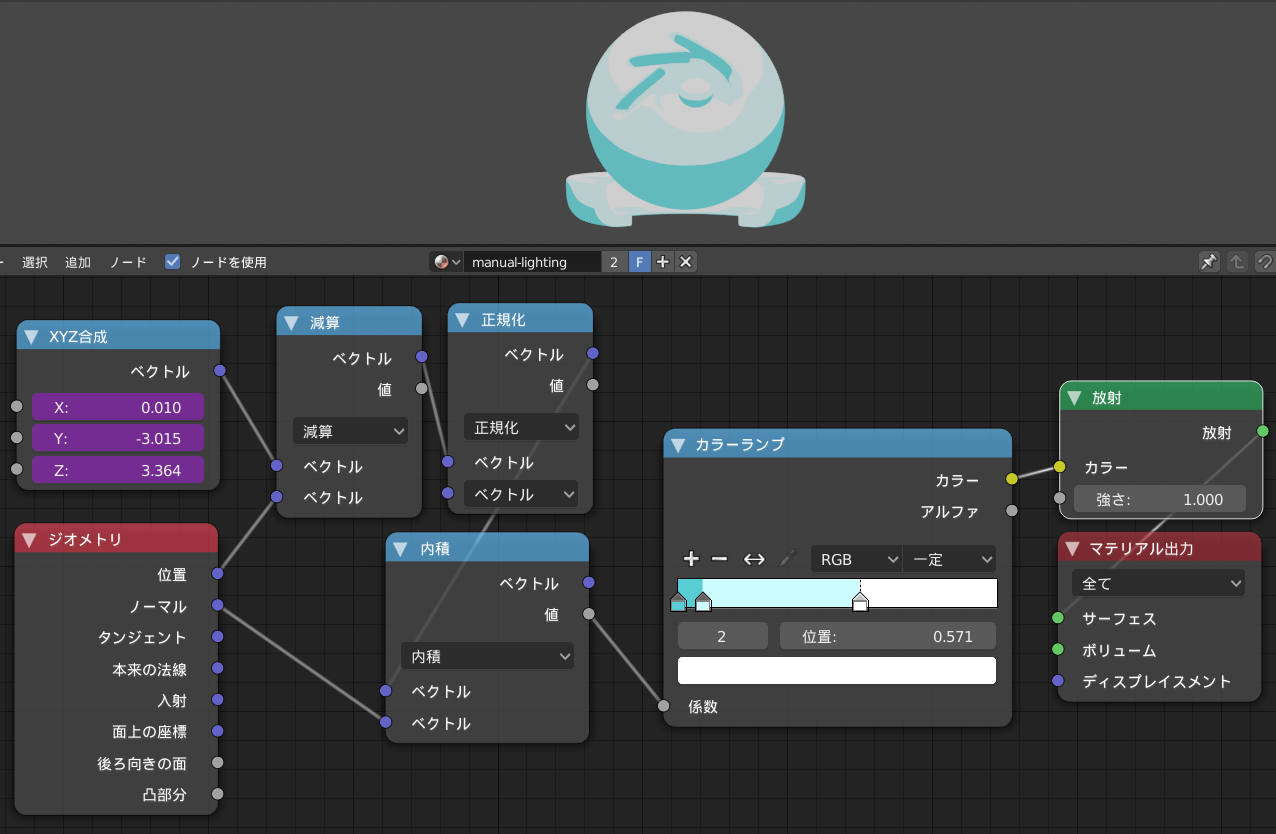Select the light cyan color stop
Viewport: 1276px width, 834px height.
pos(703,602)
